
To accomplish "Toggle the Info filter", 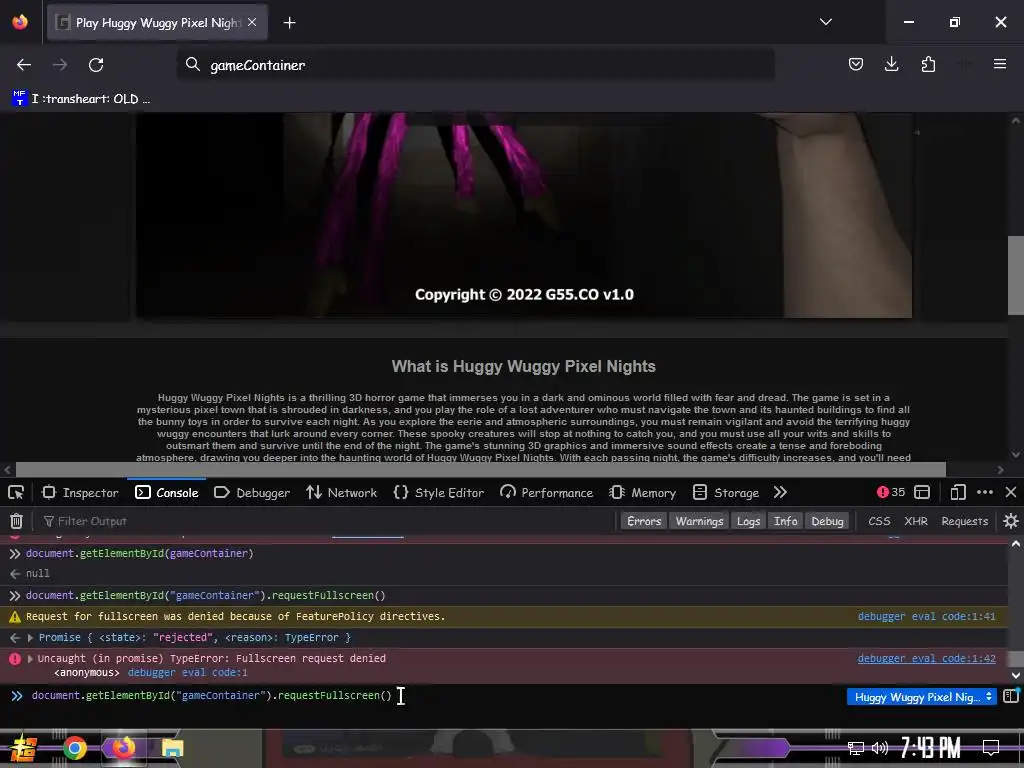I will (x=786, y=521).
